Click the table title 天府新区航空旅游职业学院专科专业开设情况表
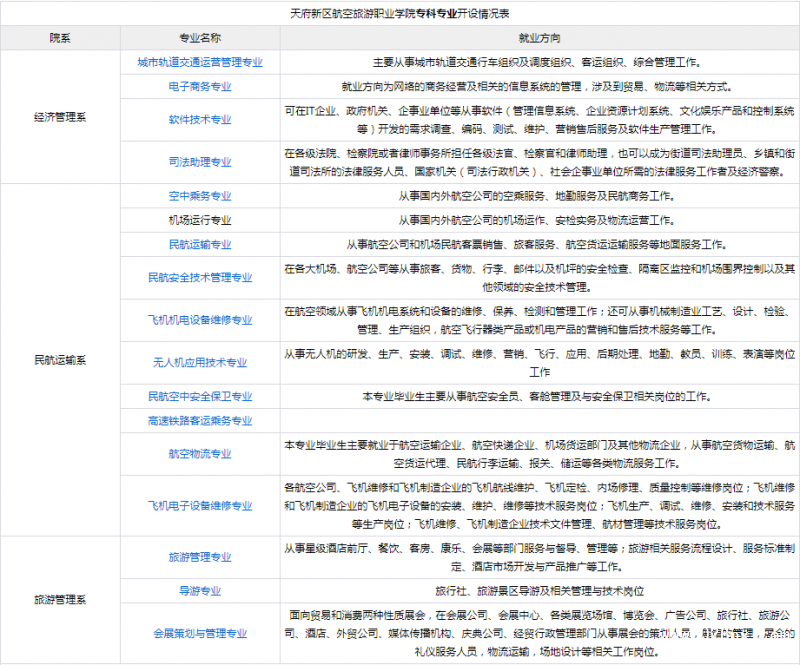 (399, 14)
